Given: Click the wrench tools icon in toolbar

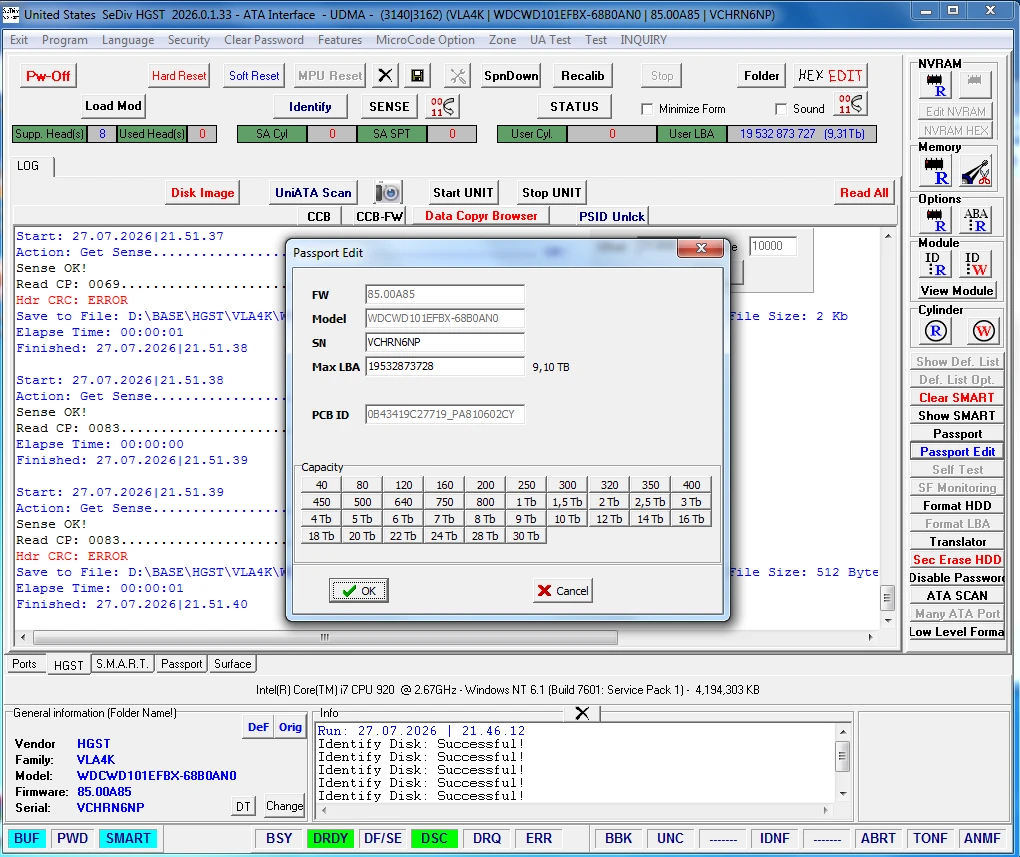Looking at the screenshot, I should click(x=458, y=75).
